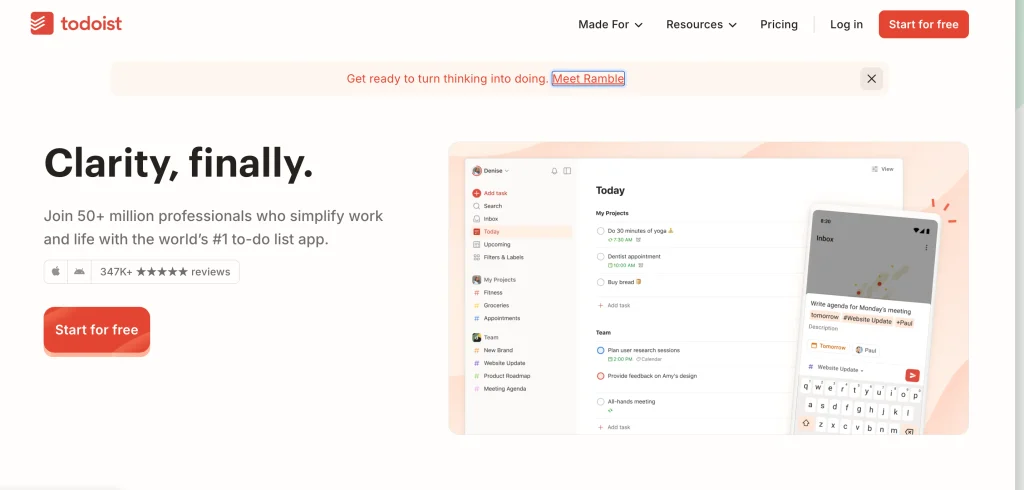
Task: Click the Today heading in the app preview
Action: pyautogui.click(x=610, y=191)
